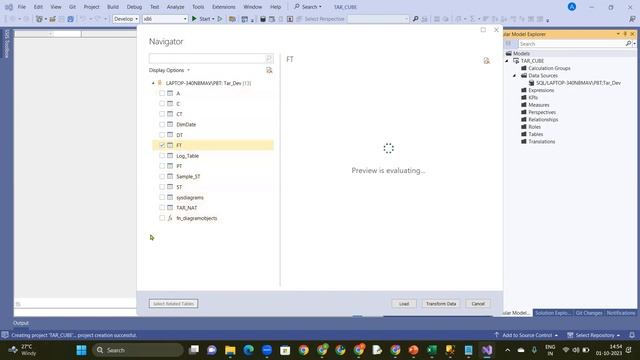This screenshot has width=640, height=360.
Task: Click the function icon beside fn_diagramobjects
Action: click(x=170, y=218)
